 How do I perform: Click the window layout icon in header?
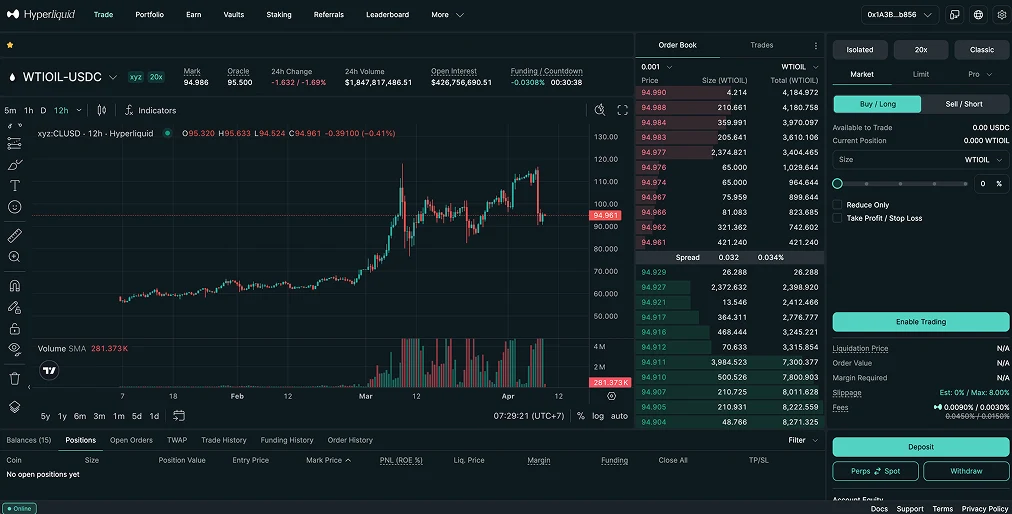pos(954,15)
